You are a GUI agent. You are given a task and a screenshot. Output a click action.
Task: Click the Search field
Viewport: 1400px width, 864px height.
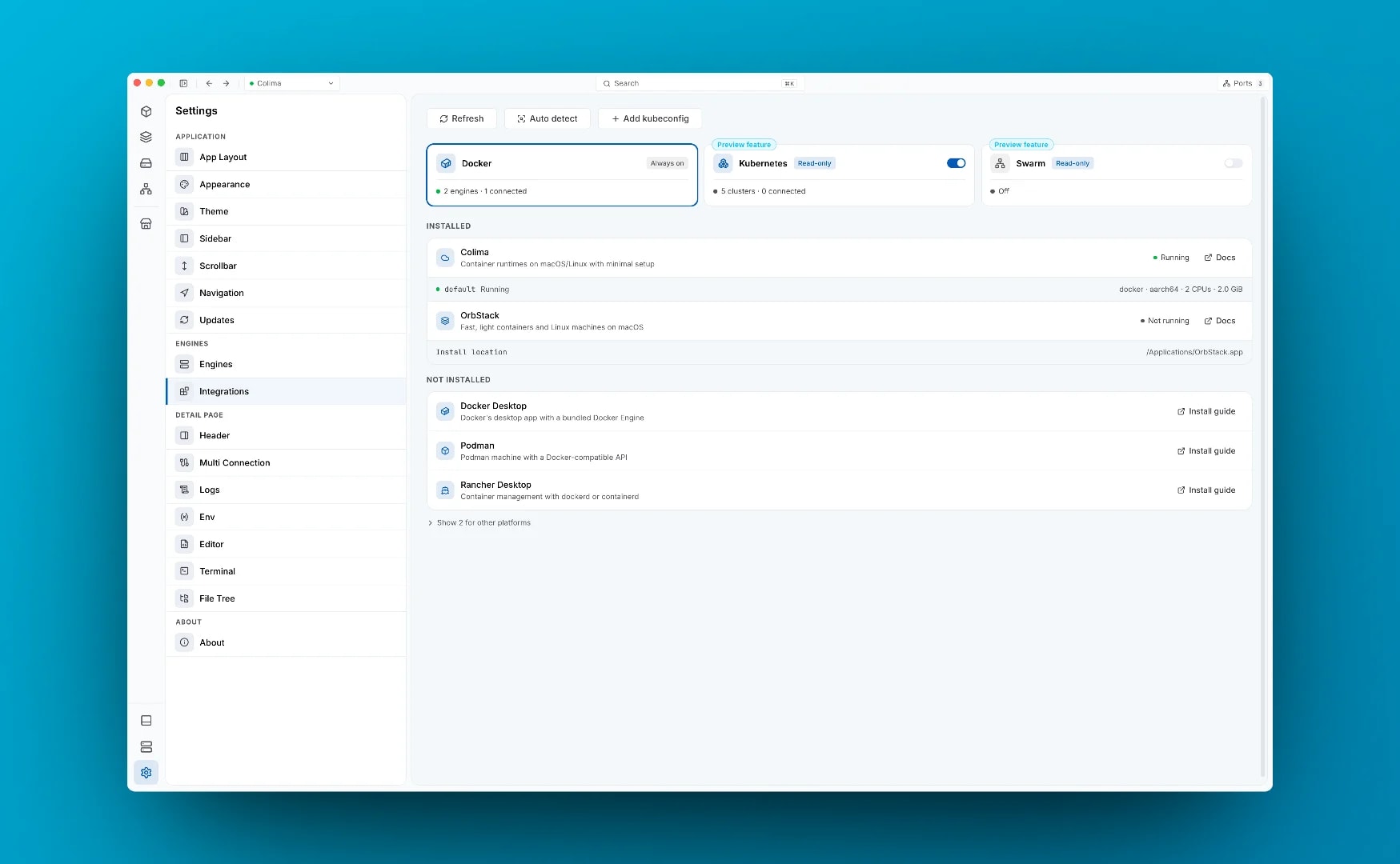pos(700,83)
